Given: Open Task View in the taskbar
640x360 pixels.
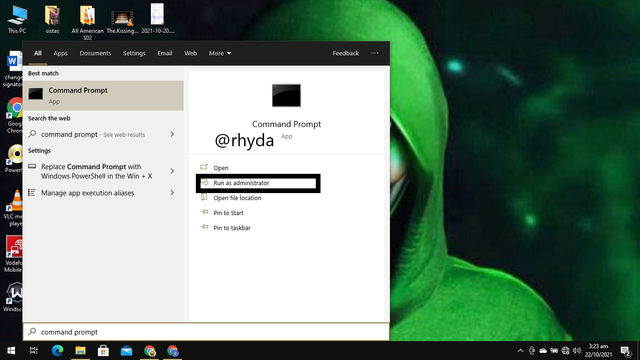Looking at the screenshot, I should click(34, 351).
